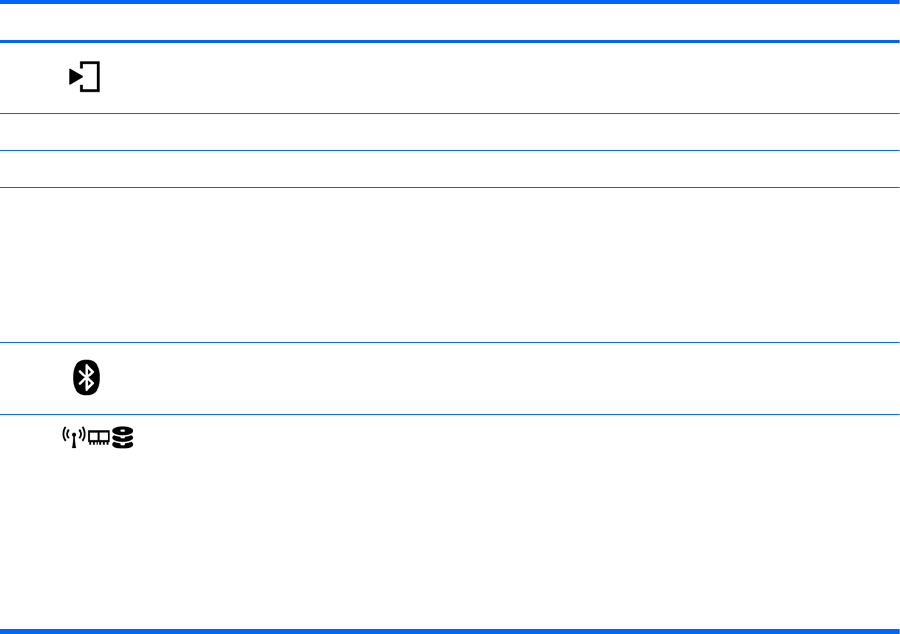The height and width of the screenshot is (634, 900).
Task: Click the thick blue line under header row
Action: pos(450,41)
